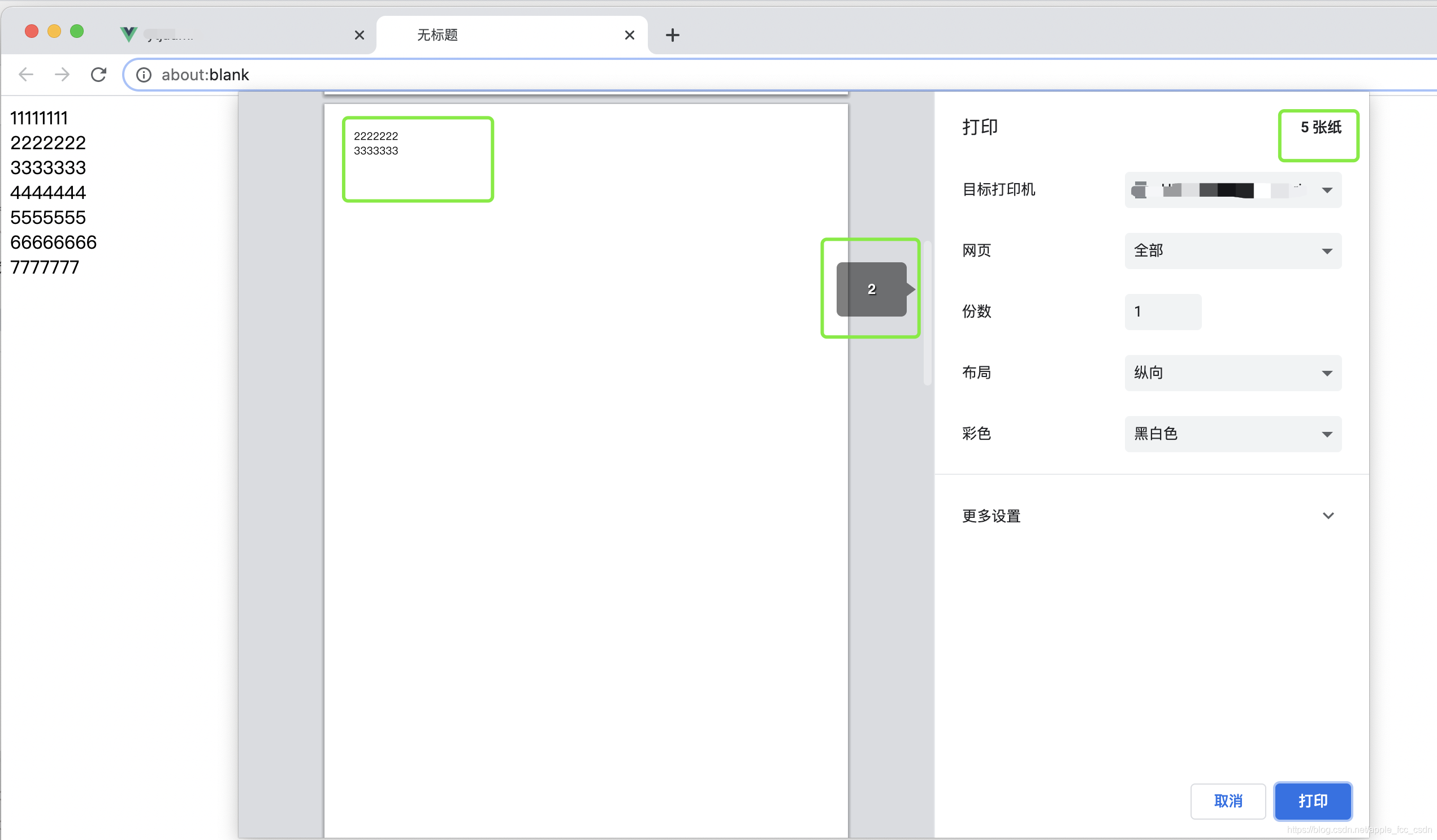Open the 布局 layout dropdown showing 纵向
This screenshot has height=840, width=1437.
[1232, 373]
